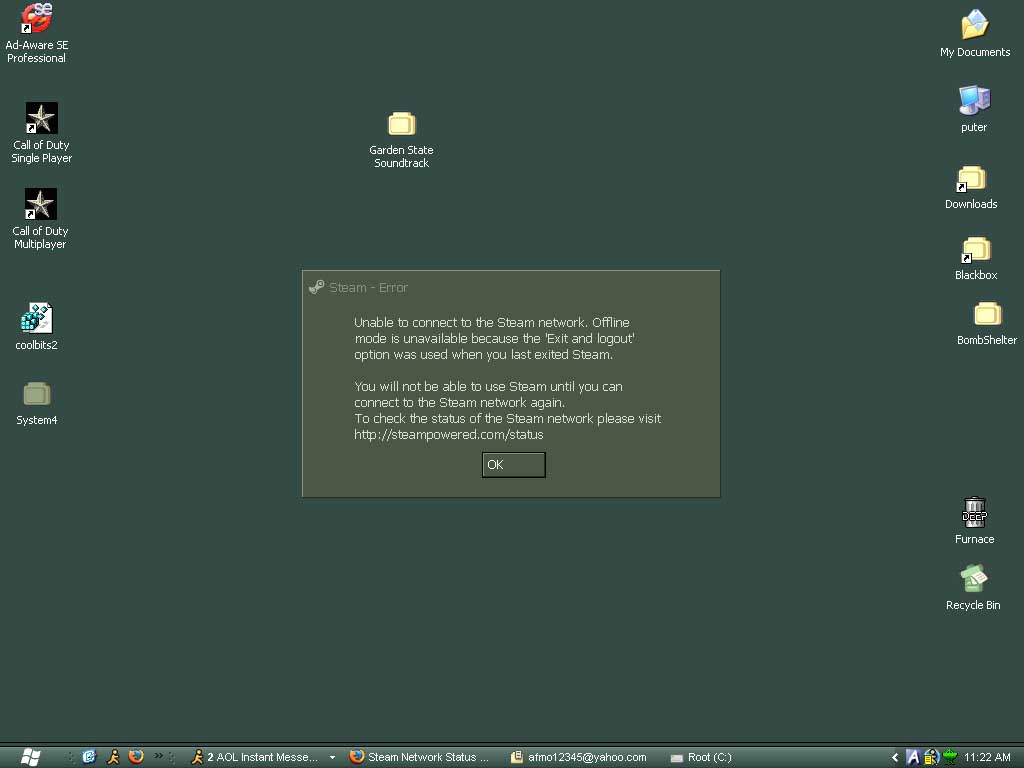Click the 'Steam - Error' title bar text
This screenshot has width=1024, height=768.
[368, 287]
